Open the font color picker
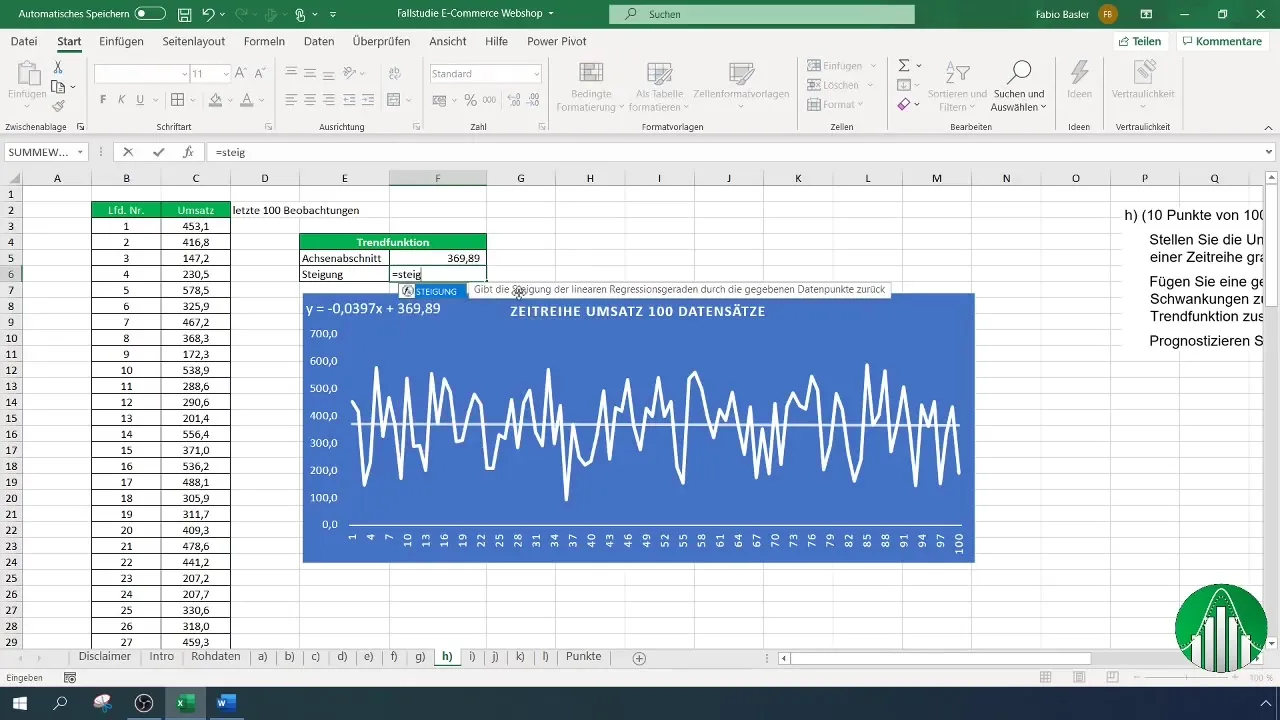This screenshot has width=1280, height=720. [x=245, y=100]
